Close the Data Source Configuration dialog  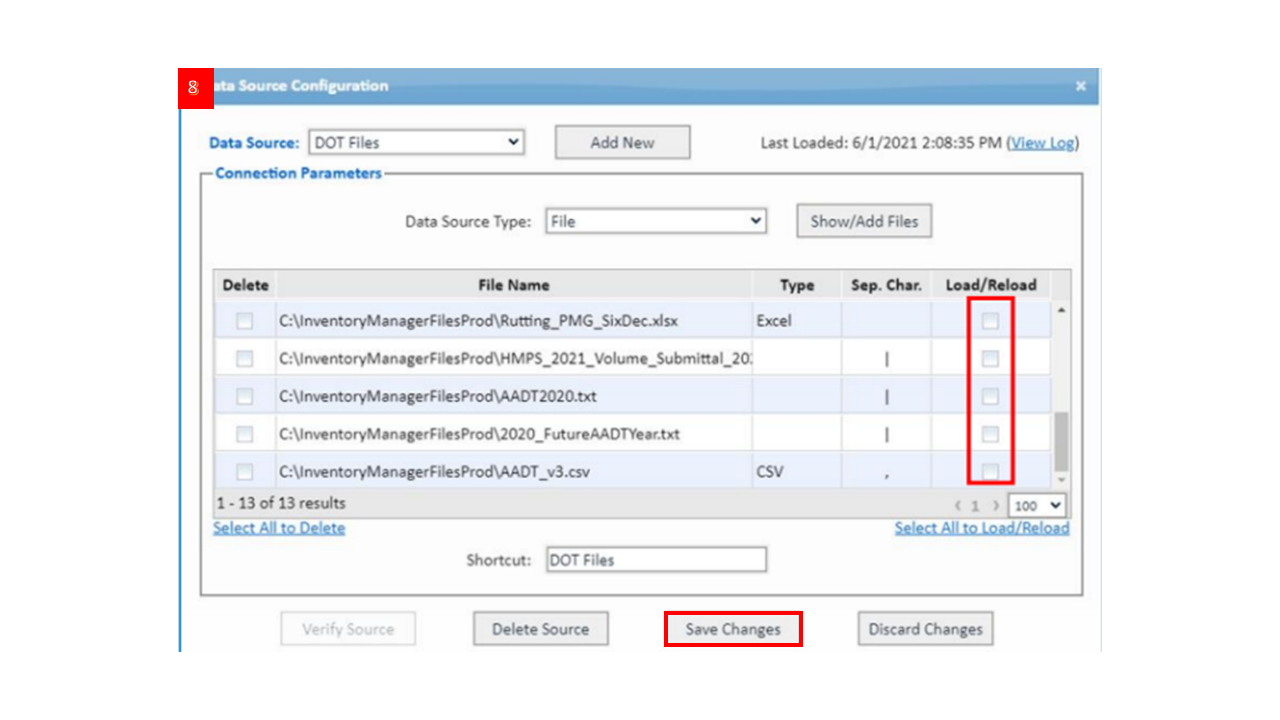click(x=1080, y=86)
